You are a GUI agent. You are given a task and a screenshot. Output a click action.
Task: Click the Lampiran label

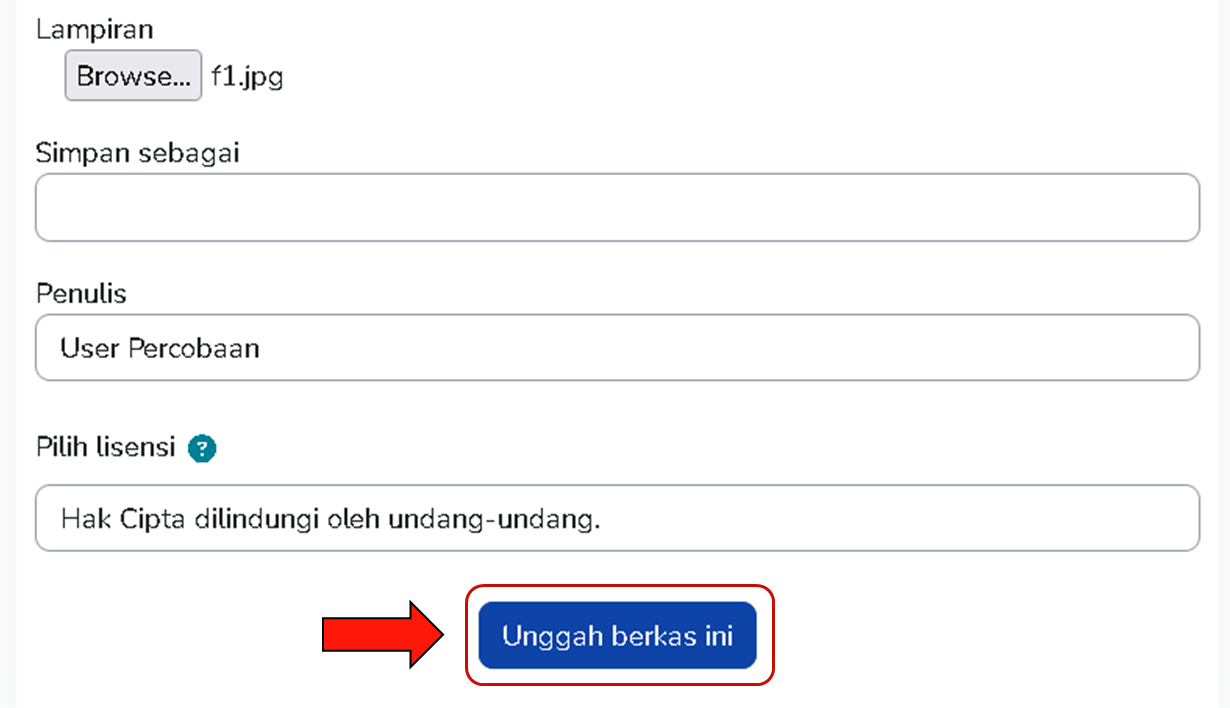click(x=95, y=29)
